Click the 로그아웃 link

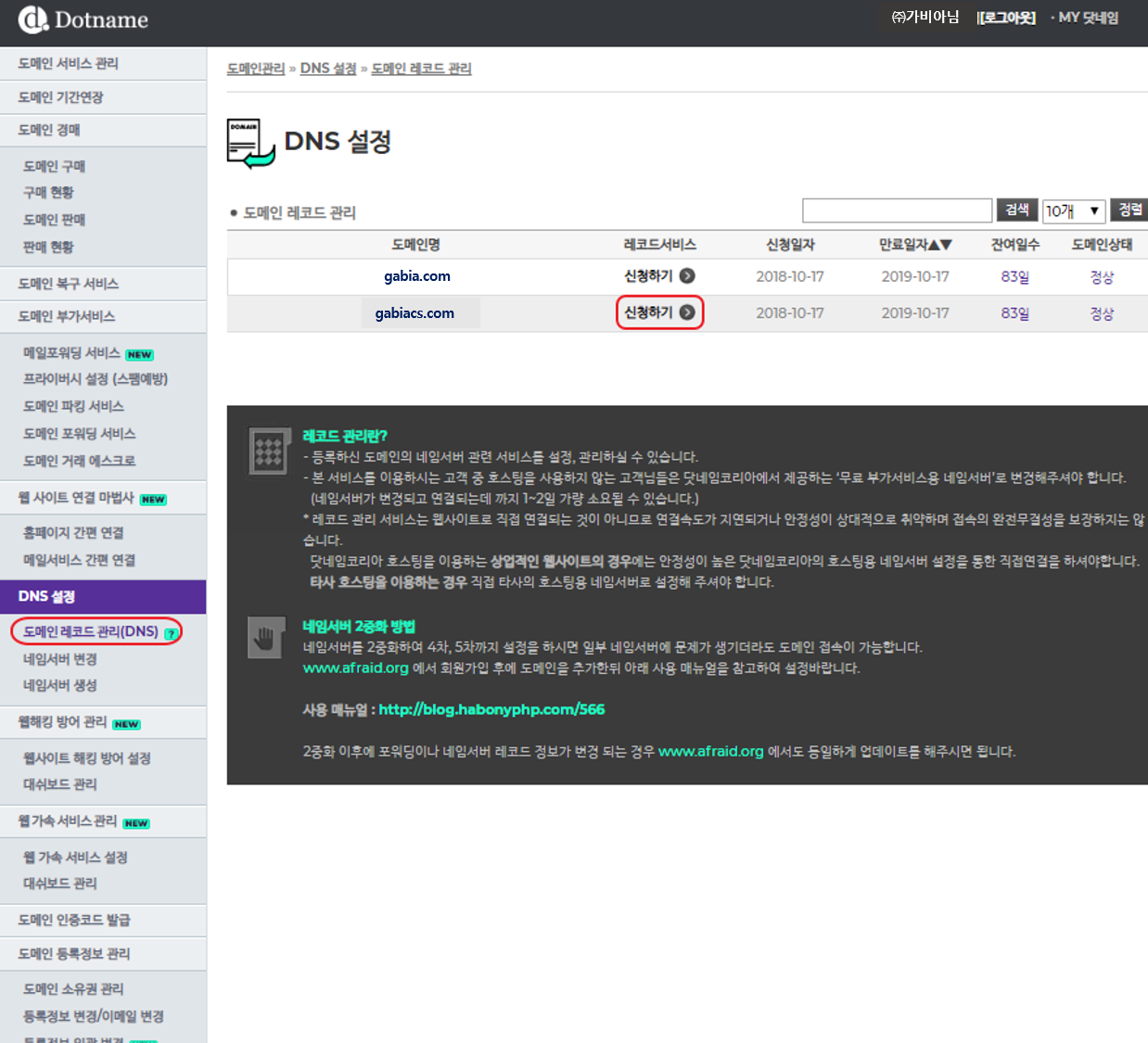tap(1006, 18)
